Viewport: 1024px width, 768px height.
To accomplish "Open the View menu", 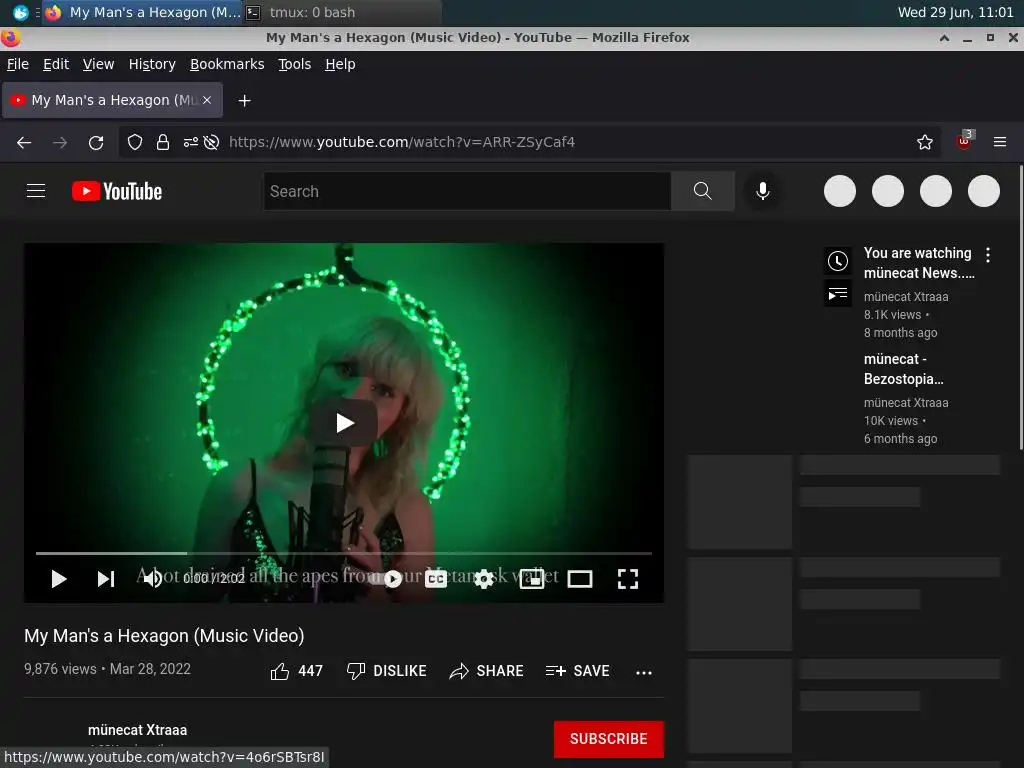I will (98, 64).
